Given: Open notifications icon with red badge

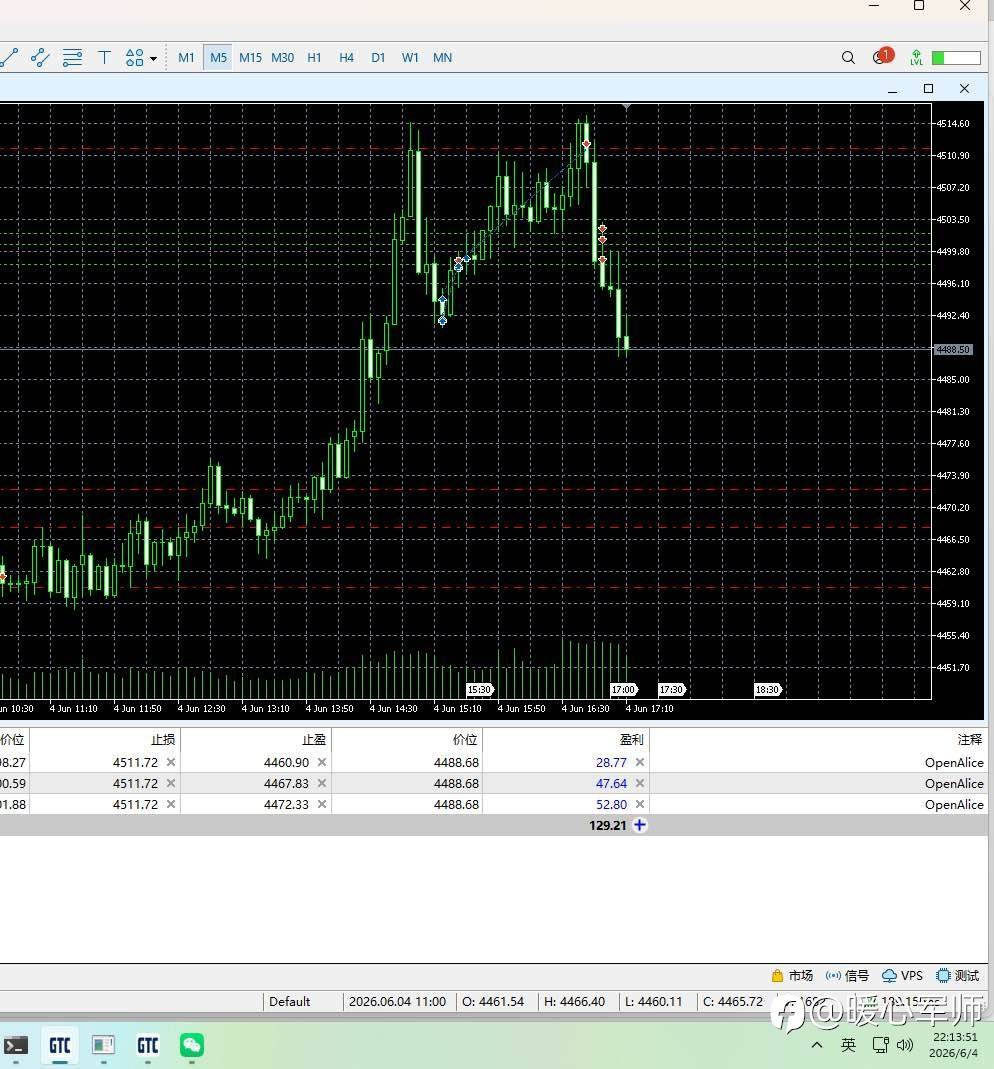Looking at the screenshot, I should click(883, 57).
